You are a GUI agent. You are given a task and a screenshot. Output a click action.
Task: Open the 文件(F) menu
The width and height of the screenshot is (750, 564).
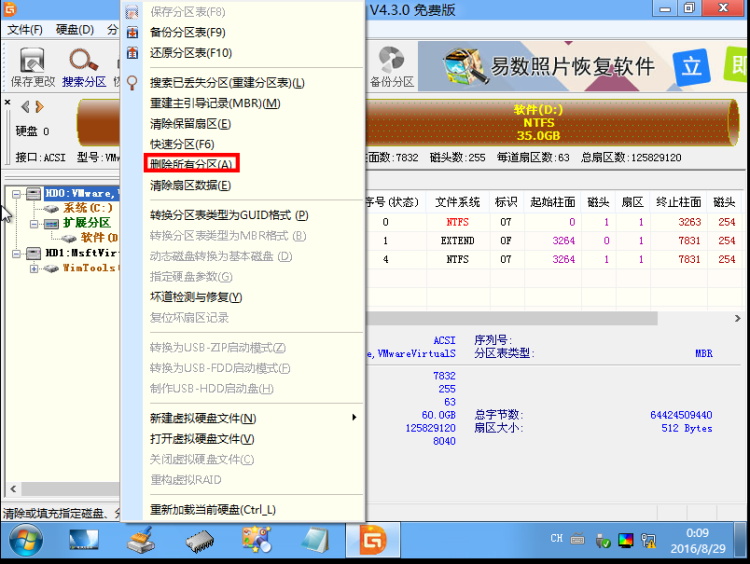[x=25, y=30]
